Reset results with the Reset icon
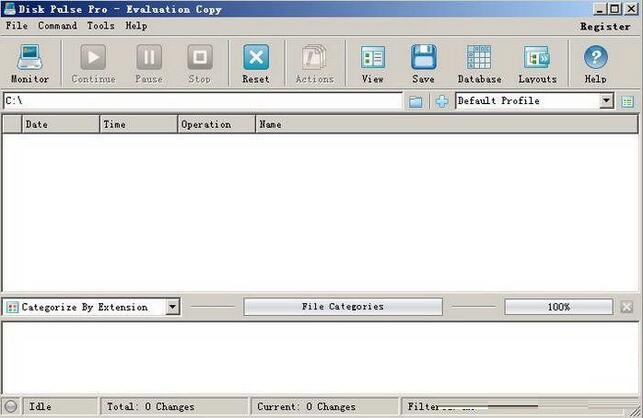Viewport: 643px width, 418px height. [x=256, y=63]
